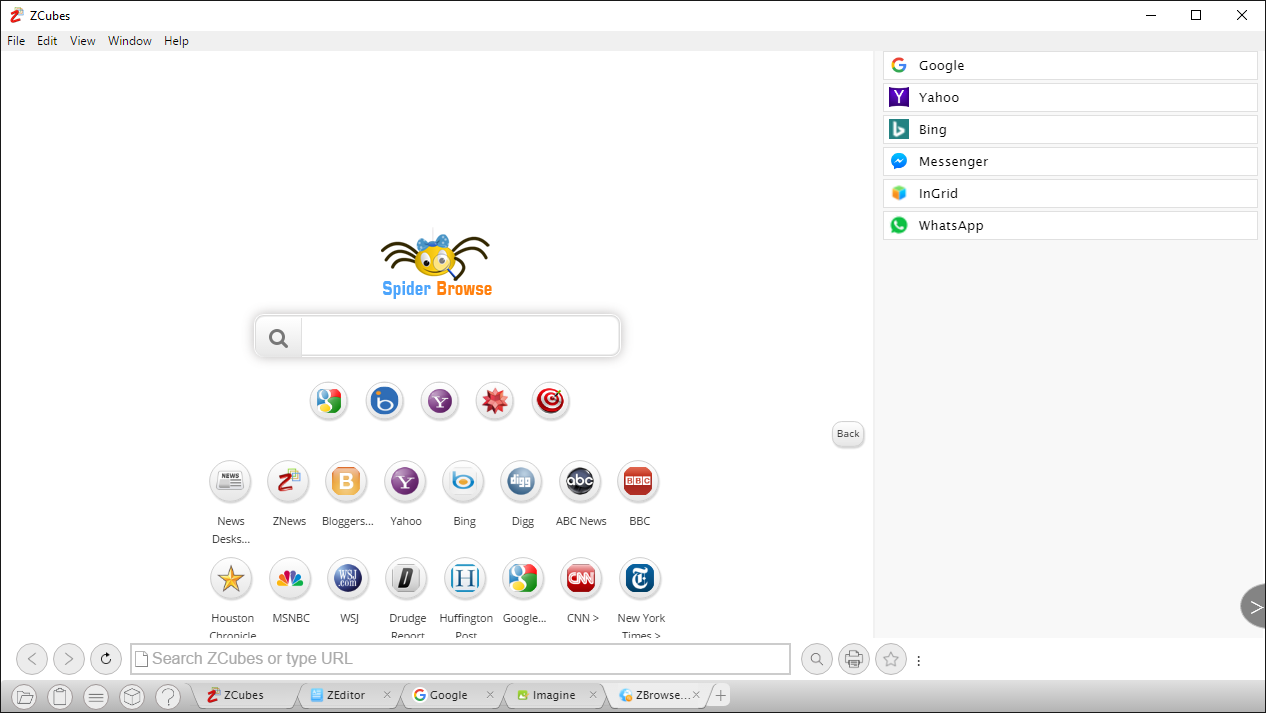Image resolution: width=1266 pixels, height=713 pixels.
Task: Open the Window menu
Action: (x=130, y=41)
